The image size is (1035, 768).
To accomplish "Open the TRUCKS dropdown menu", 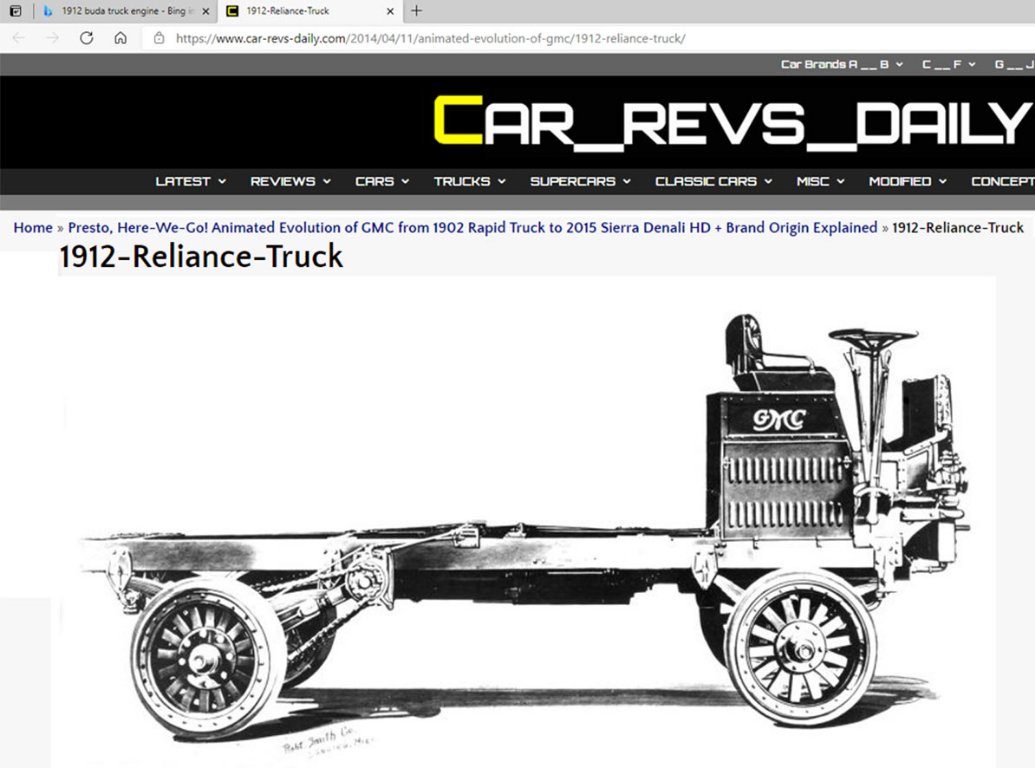I will (469, 181).
